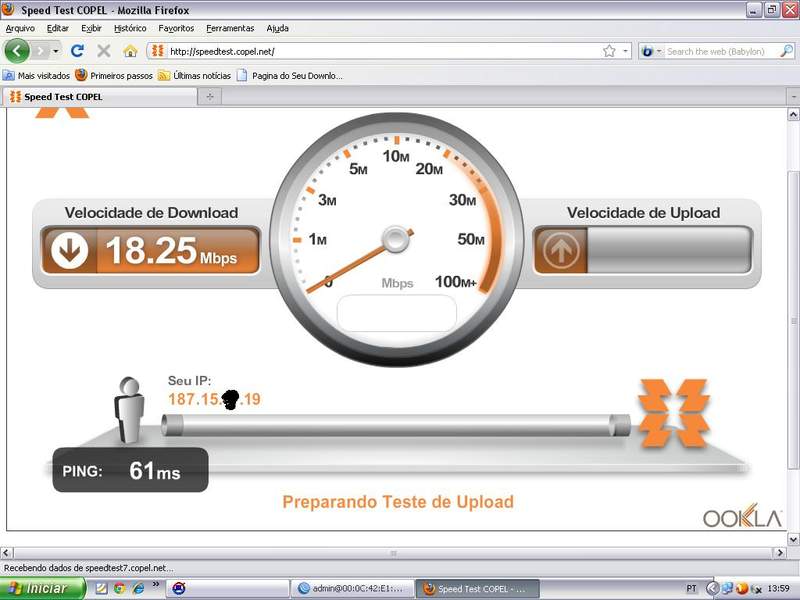Click the orange COPEL server logo
Screen dimensions: 800x600
tap(673, 413)
